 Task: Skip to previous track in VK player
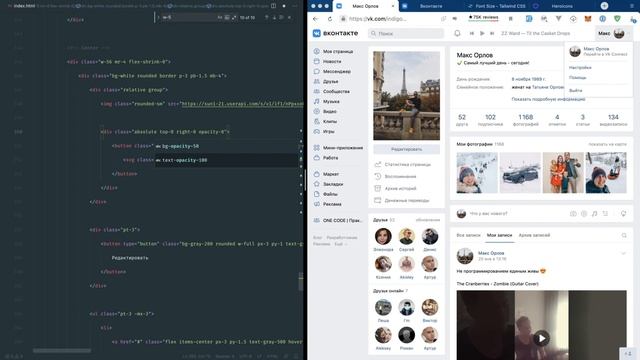click(x=471, y=33)
